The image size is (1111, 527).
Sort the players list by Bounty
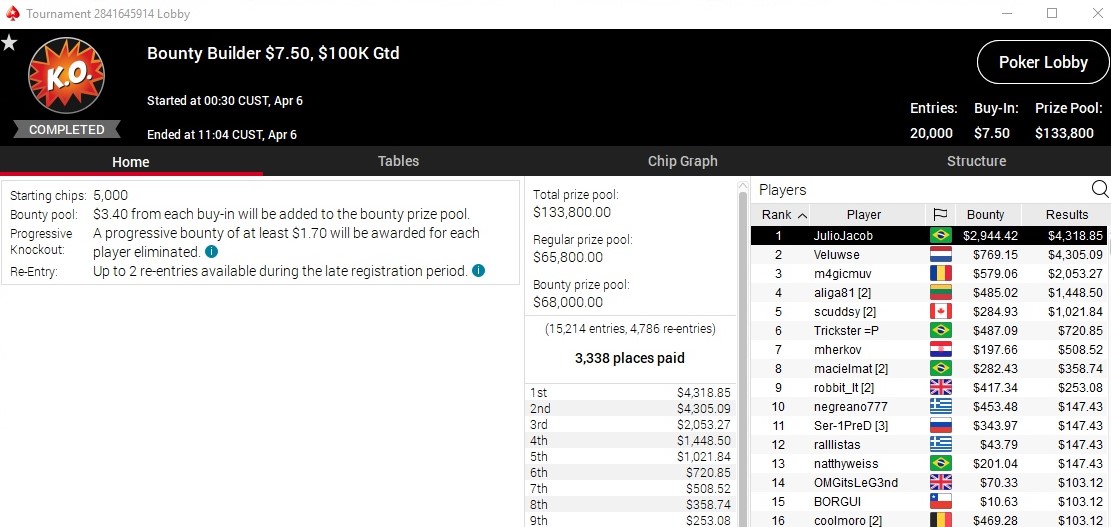point(985,215)
